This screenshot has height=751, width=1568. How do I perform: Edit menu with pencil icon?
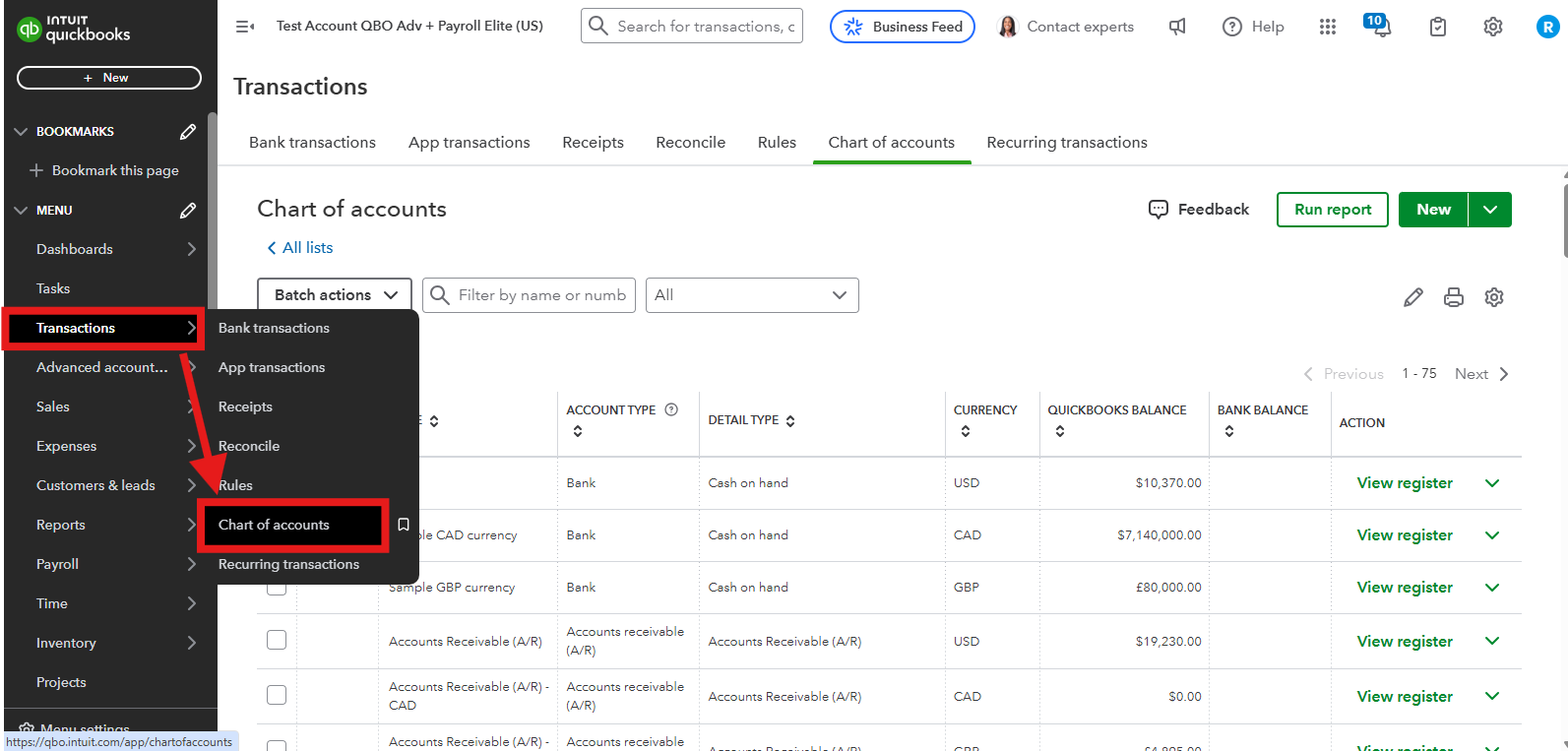[188, 211]
